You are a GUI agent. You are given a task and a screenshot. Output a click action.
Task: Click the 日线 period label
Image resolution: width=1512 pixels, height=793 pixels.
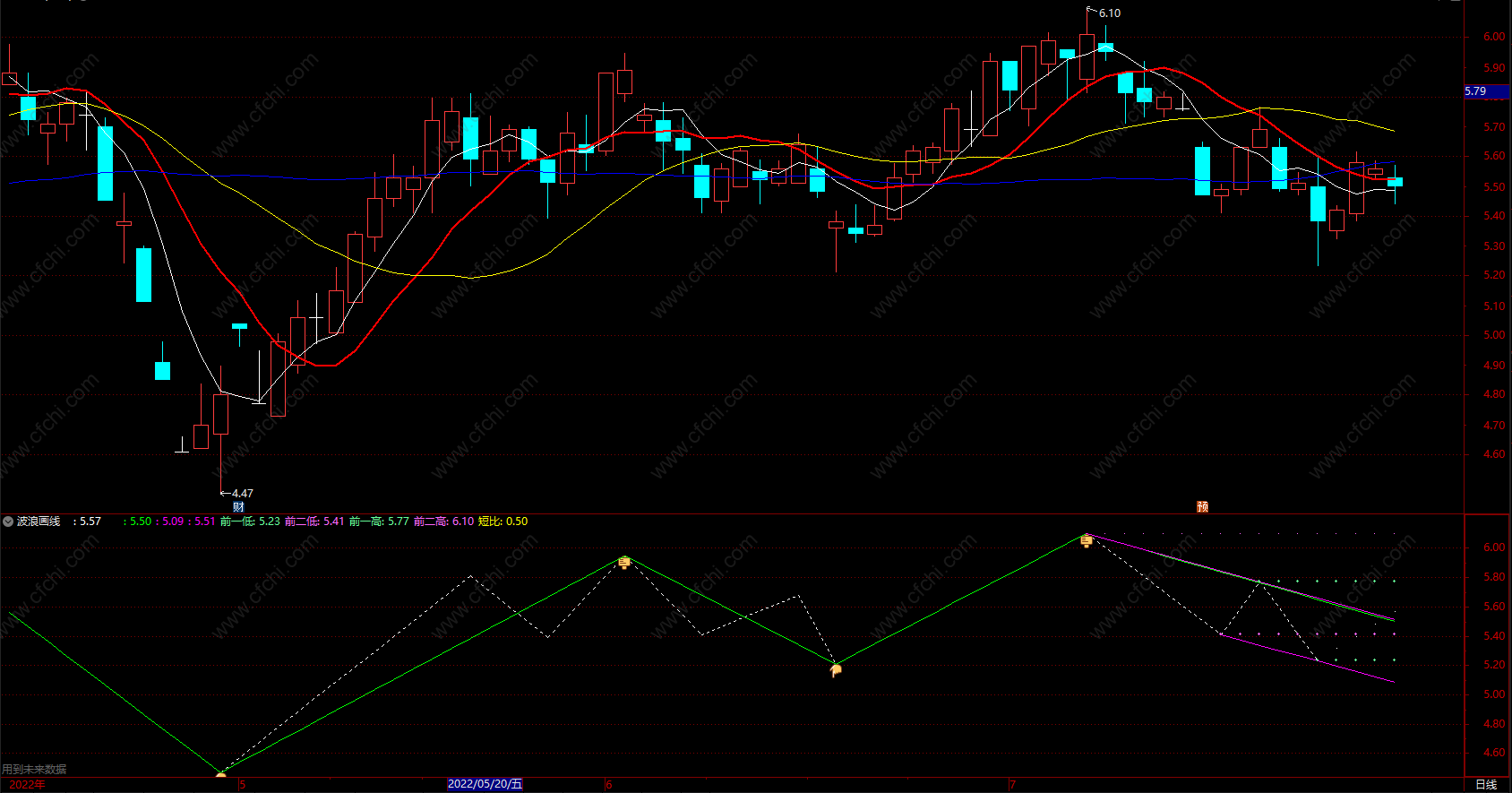1486,785
